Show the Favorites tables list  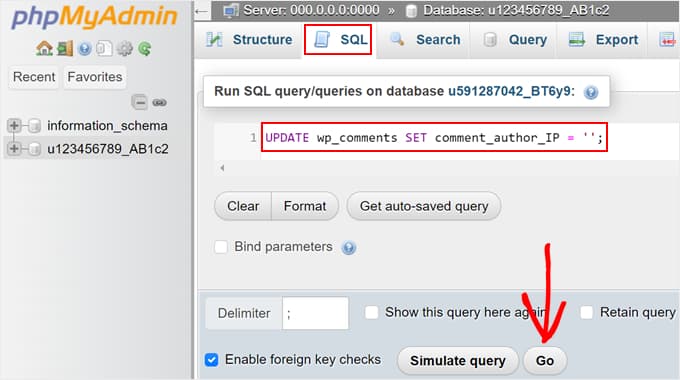tap(95, 77)
